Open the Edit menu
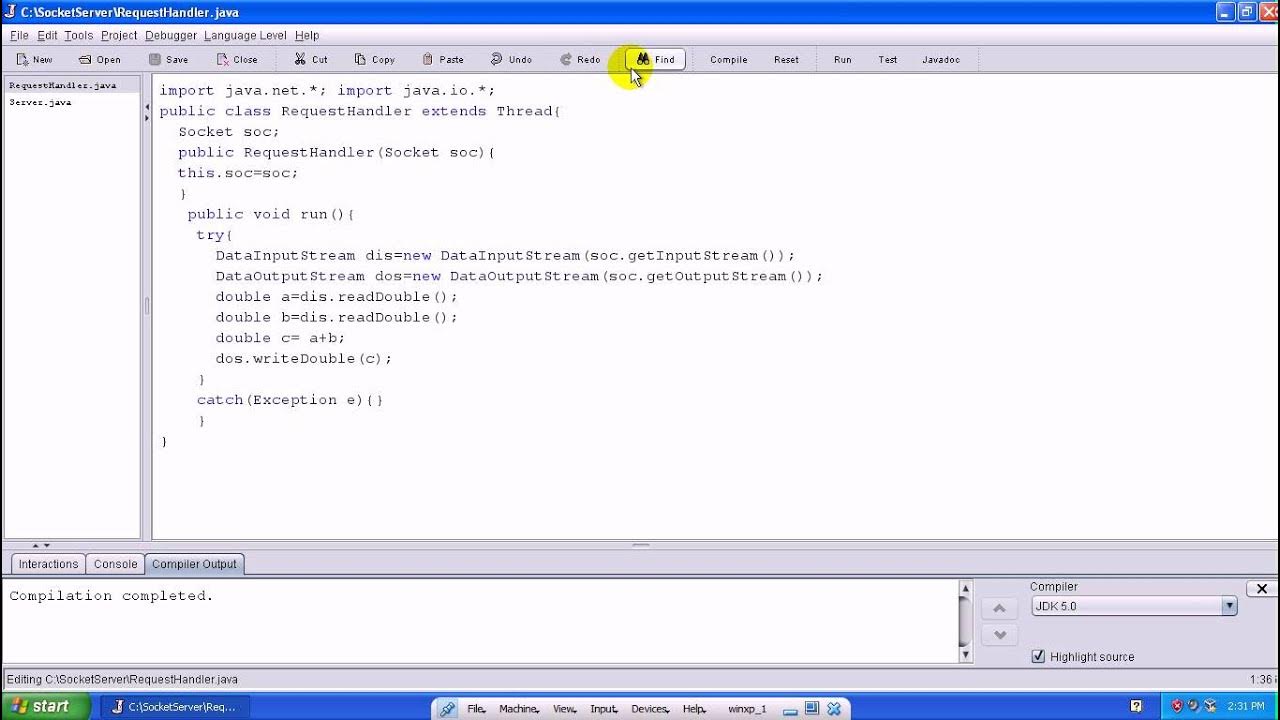 click(x=47, y=35)
